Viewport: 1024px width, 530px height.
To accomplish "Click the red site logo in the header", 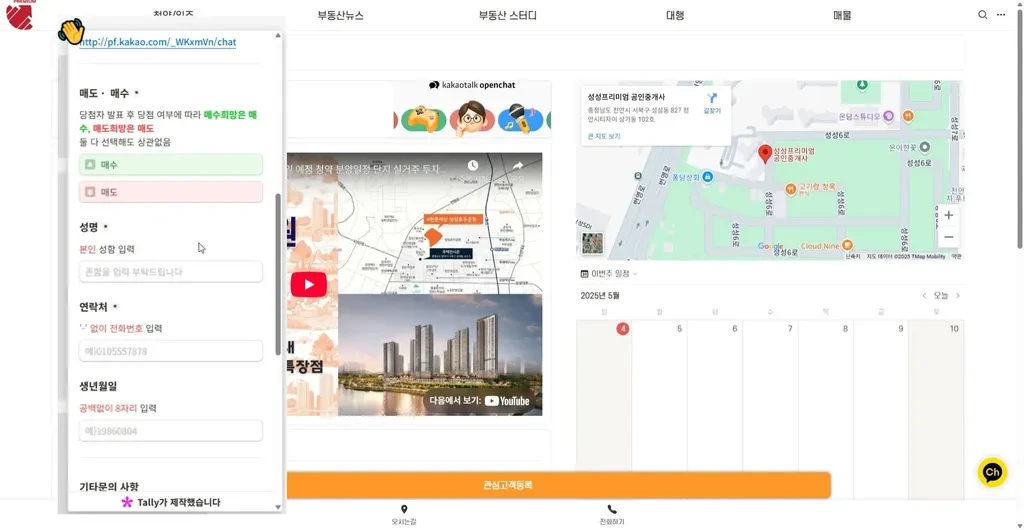I will (x=20, y=16).
